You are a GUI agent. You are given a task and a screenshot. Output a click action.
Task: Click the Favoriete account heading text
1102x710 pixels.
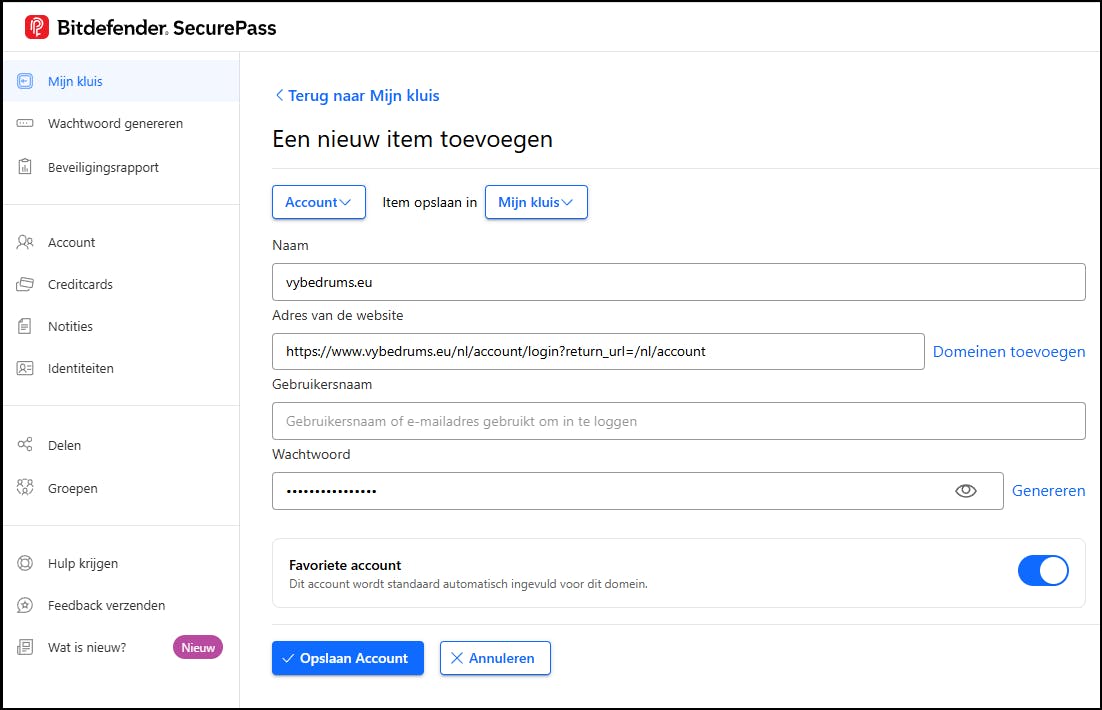pos(345,565)
